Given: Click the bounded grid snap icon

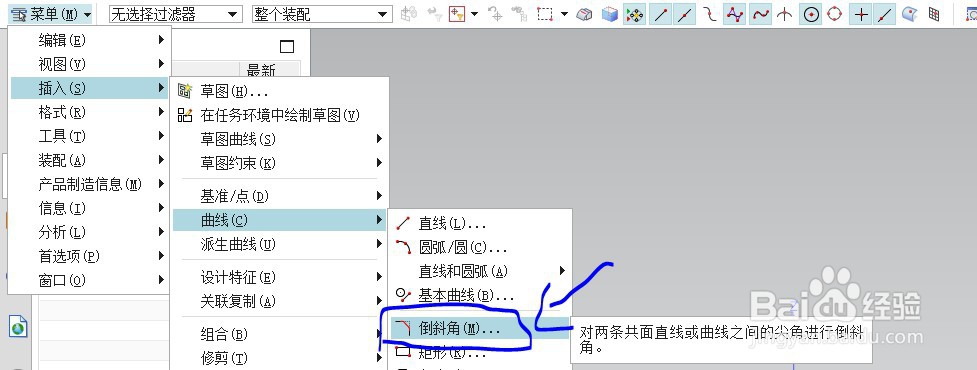Looking at the screenshot, I should [x=935, y=14].
